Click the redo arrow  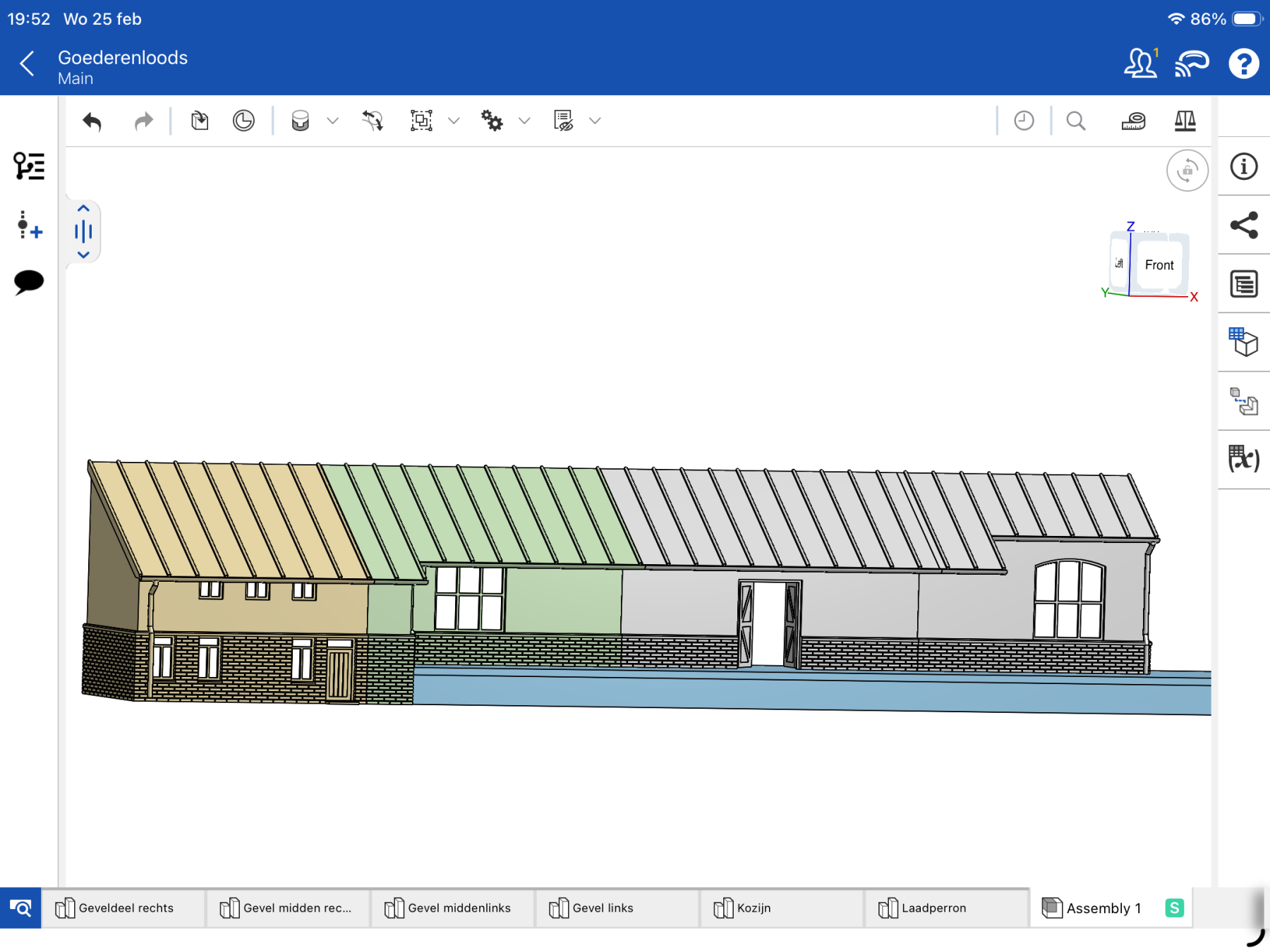143,121
